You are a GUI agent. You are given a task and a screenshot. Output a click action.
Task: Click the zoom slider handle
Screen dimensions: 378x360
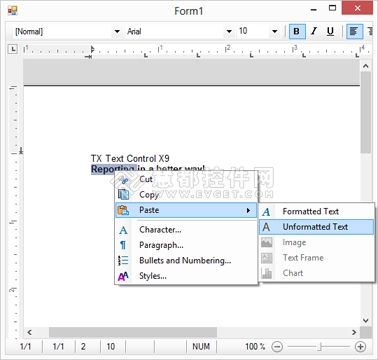click(x=319, y=347)
